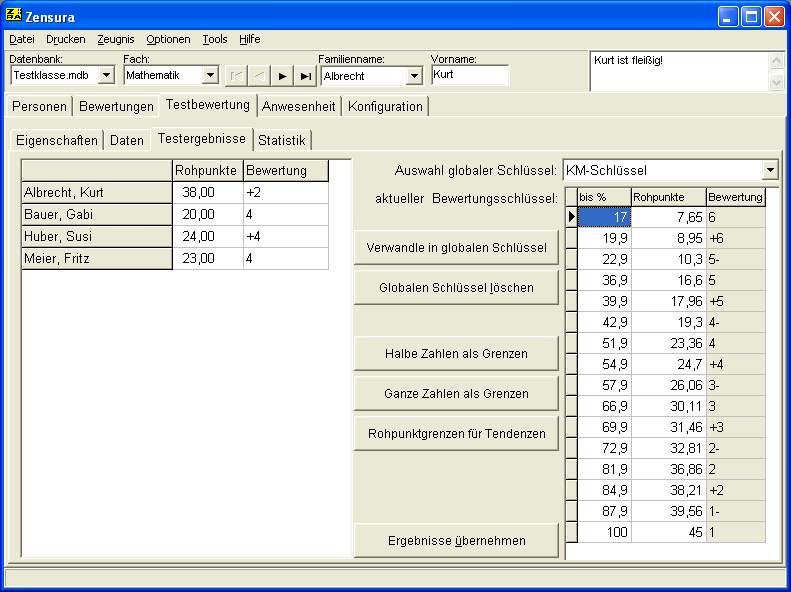The width and height of the screenshot is (791, 592).
Task: Click the bis % cell 51,9
Action: pyautogui.click(x=604, y=343)
